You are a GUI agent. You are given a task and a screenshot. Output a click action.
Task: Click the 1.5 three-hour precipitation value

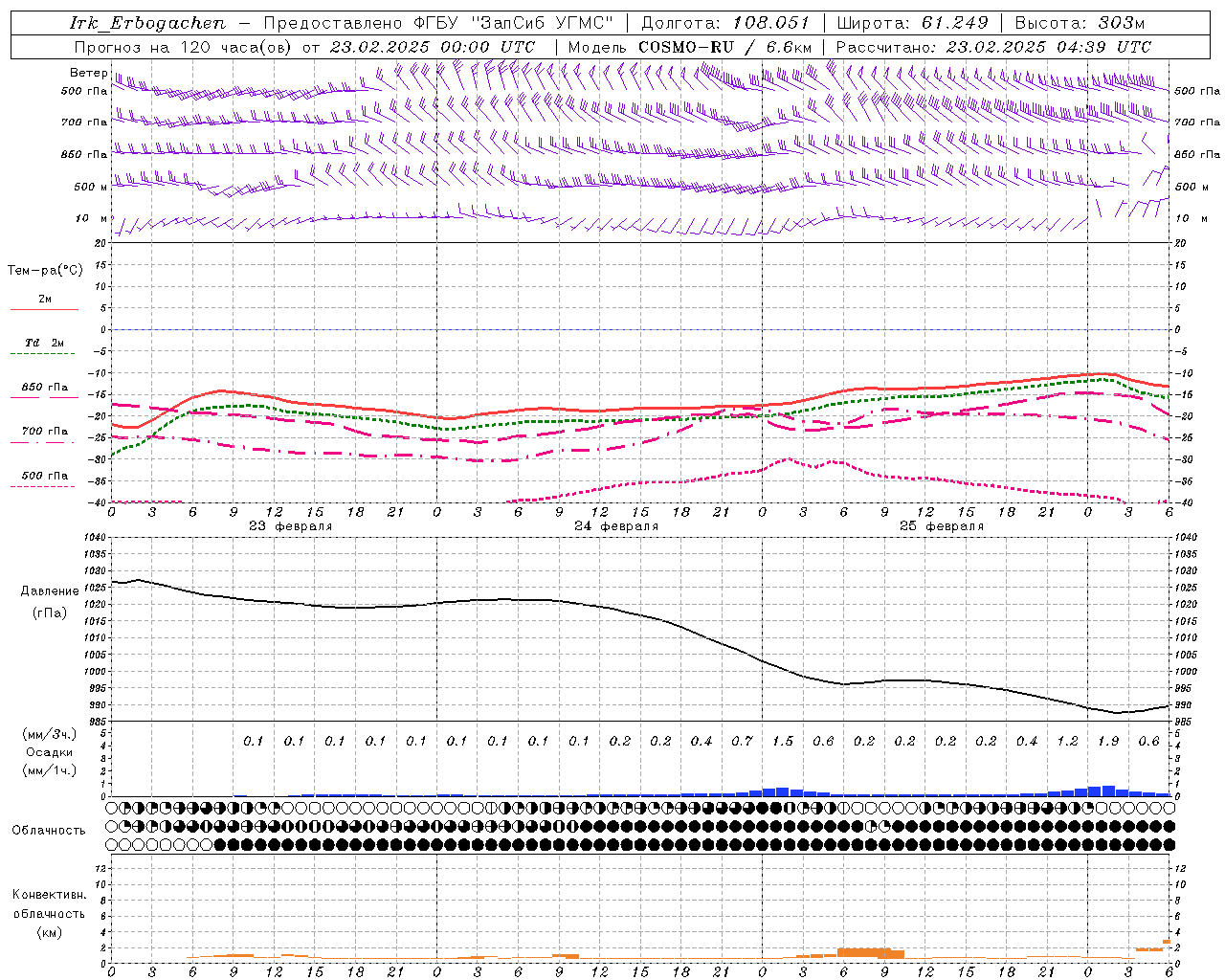[783, 741]
